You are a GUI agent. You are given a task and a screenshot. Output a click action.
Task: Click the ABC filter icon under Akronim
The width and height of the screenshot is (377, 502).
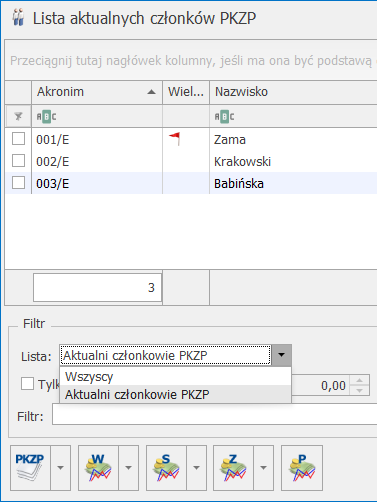tap(46, 117)
